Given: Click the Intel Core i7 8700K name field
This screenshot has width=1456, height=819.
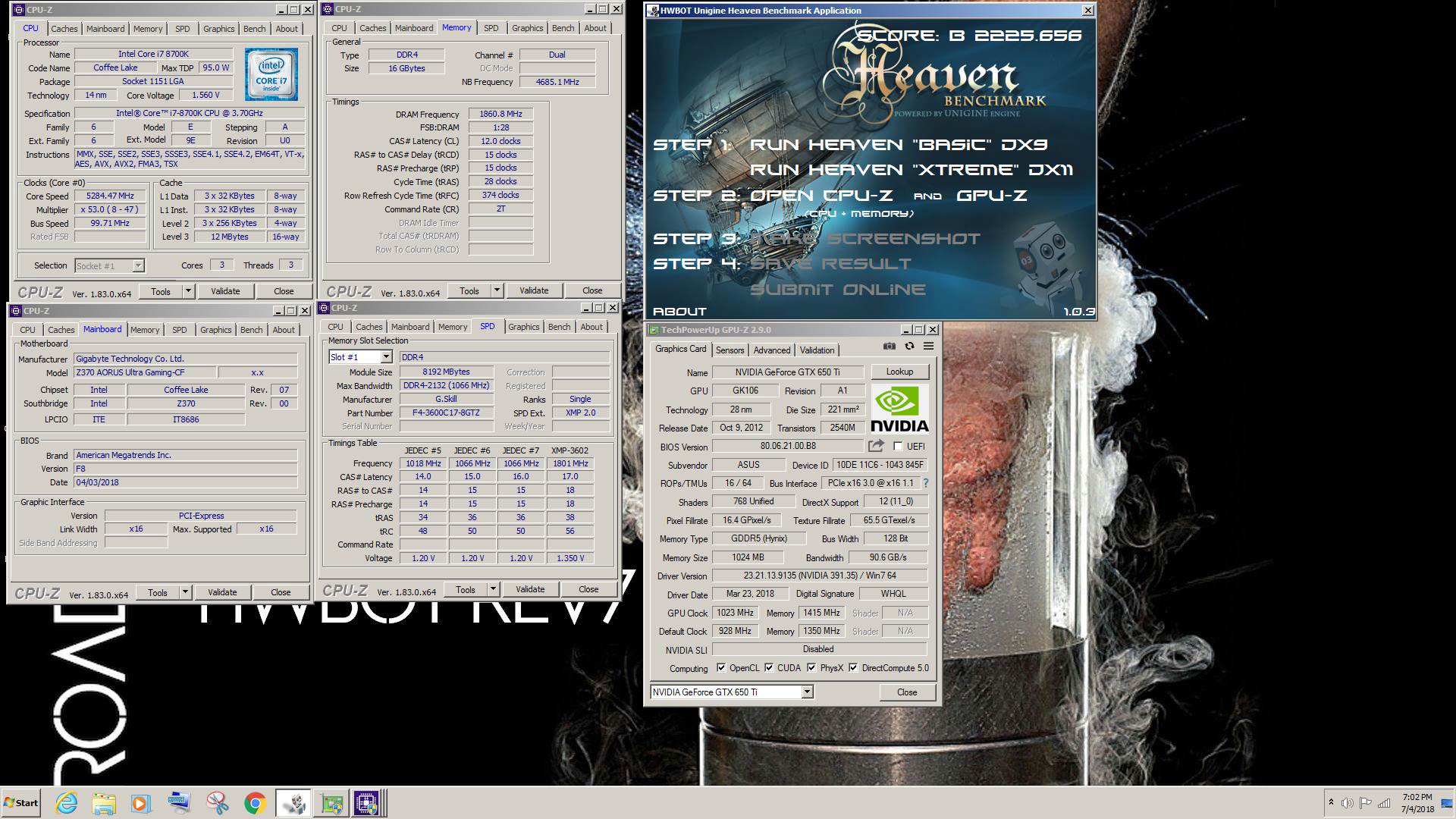Looking at the screenshot, I should pos(153,55).
